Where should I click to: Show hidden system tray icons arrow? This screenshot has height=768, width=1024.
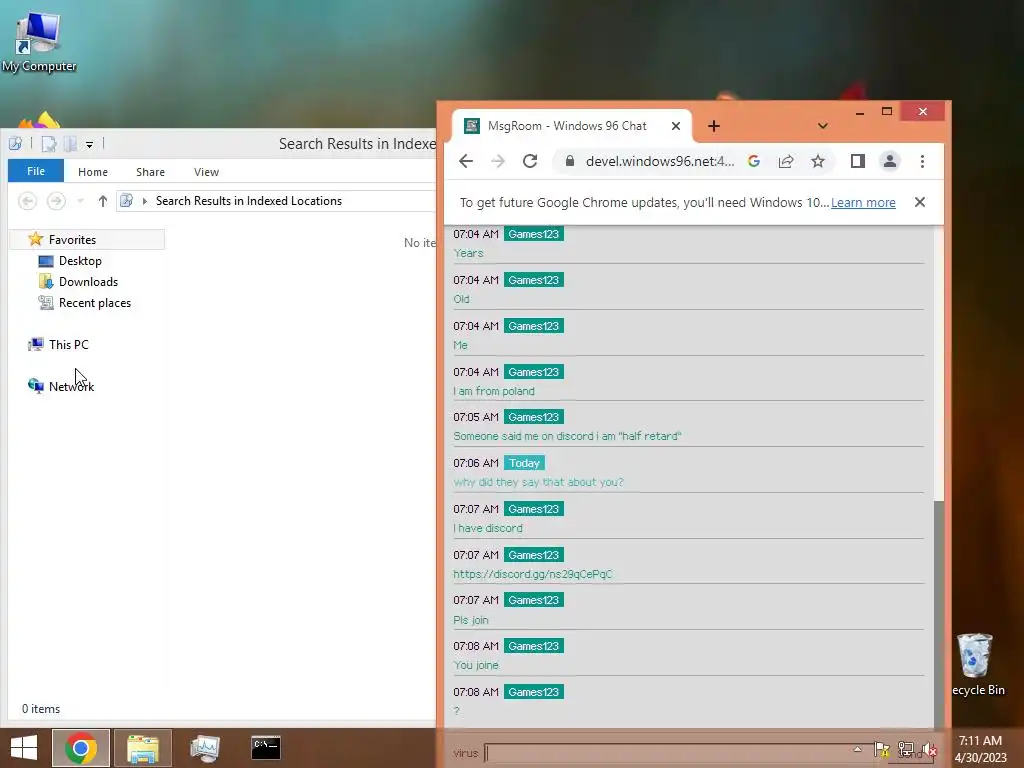point(857,749)
